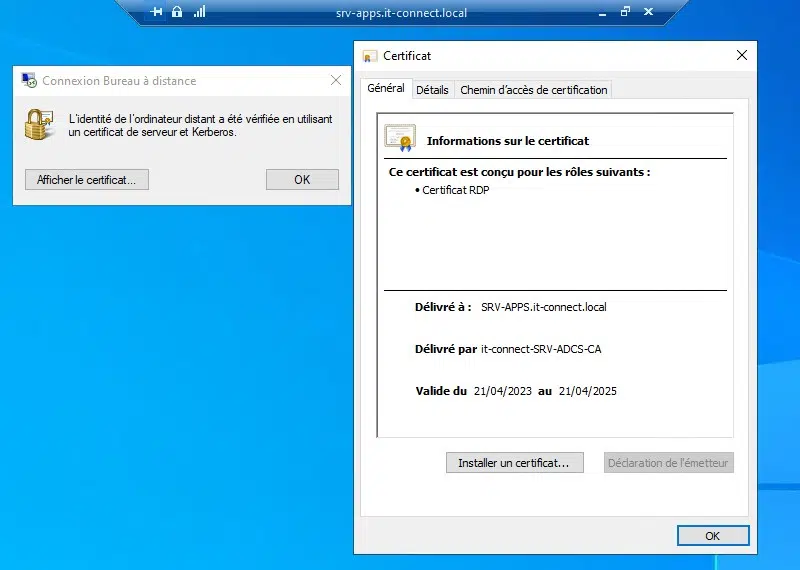Viewport: 800px width, 570px height.
Task: Click the certificate ribbon icon in info panel
Action: [400, 138]
